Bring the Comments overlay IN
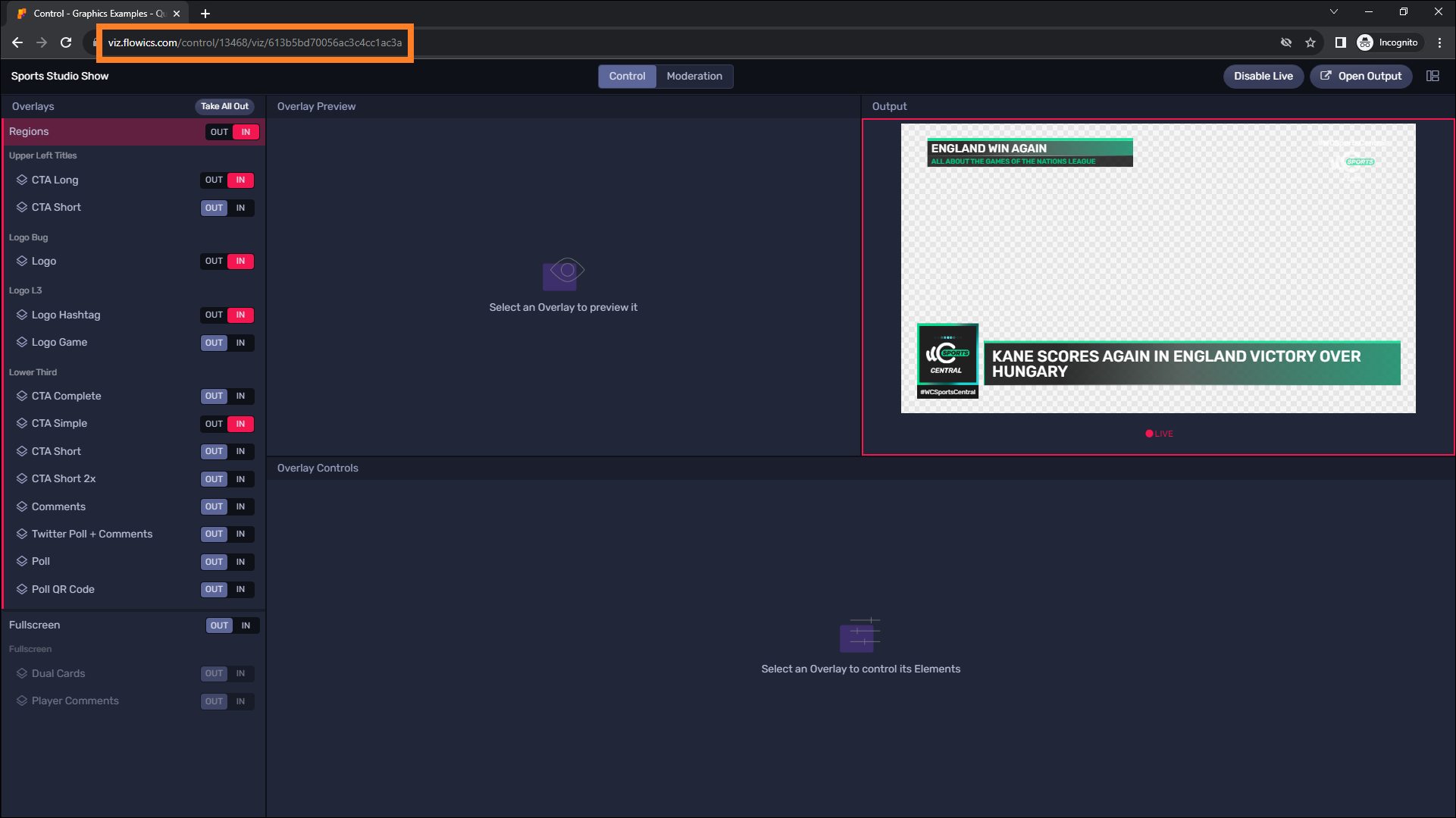The height and width of the screenshot is (818, 1456). [x=240, y=506]
